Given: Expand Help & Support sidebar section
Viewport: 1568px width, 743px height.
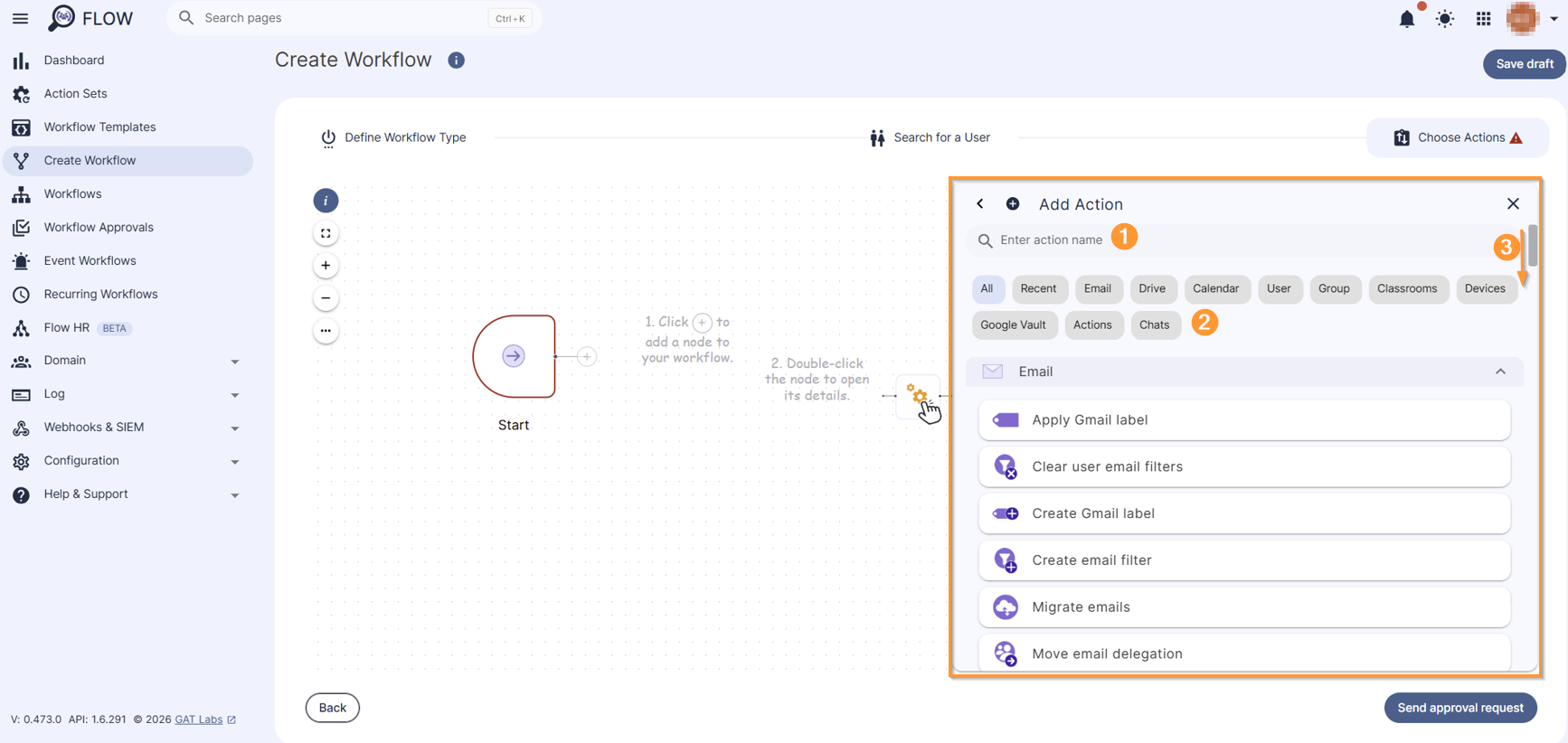Looking at the screenshot, I should [x=127, y=494].
